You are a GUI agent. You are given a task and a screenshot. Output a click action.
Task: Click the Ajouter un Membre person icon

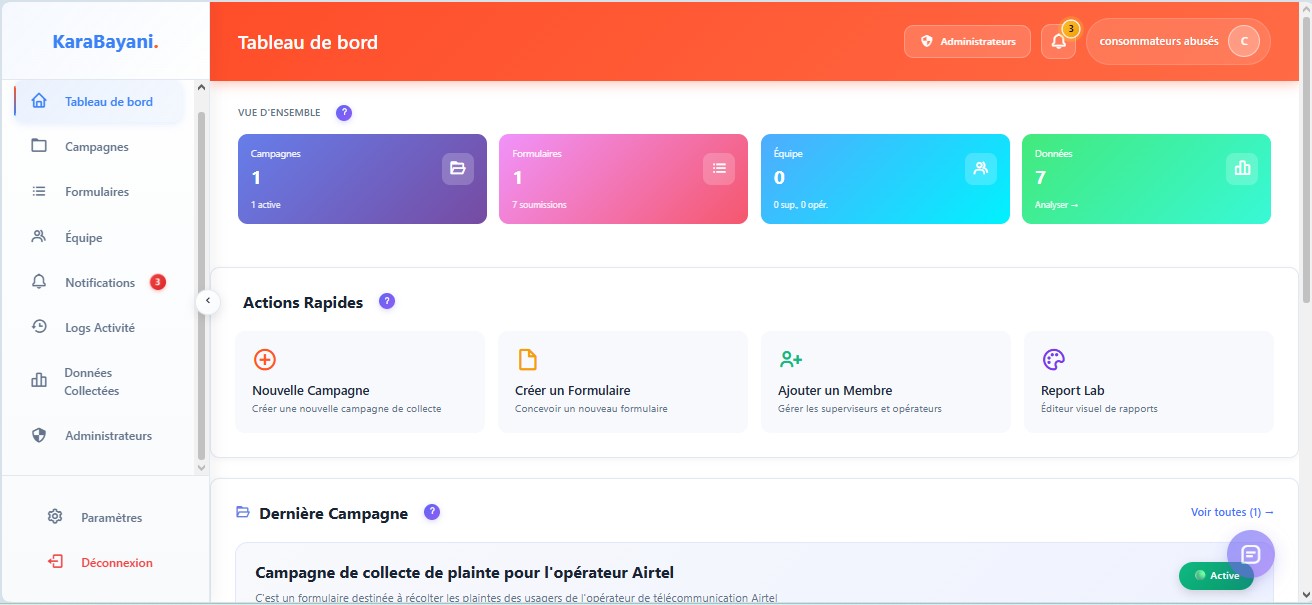(x=791, y=360)
